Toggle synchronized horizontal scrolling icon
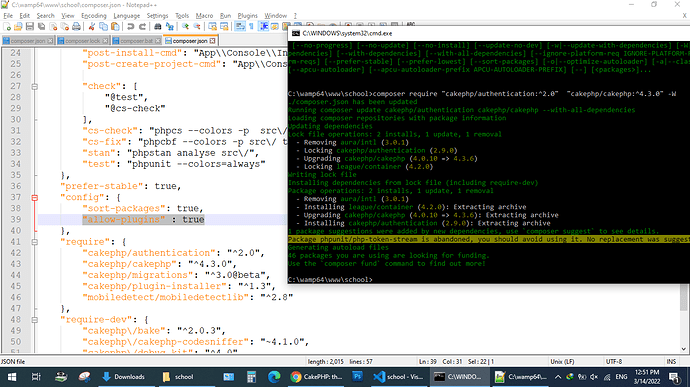Viewport: 690px width, 387px height. click(x=224, y=27)
